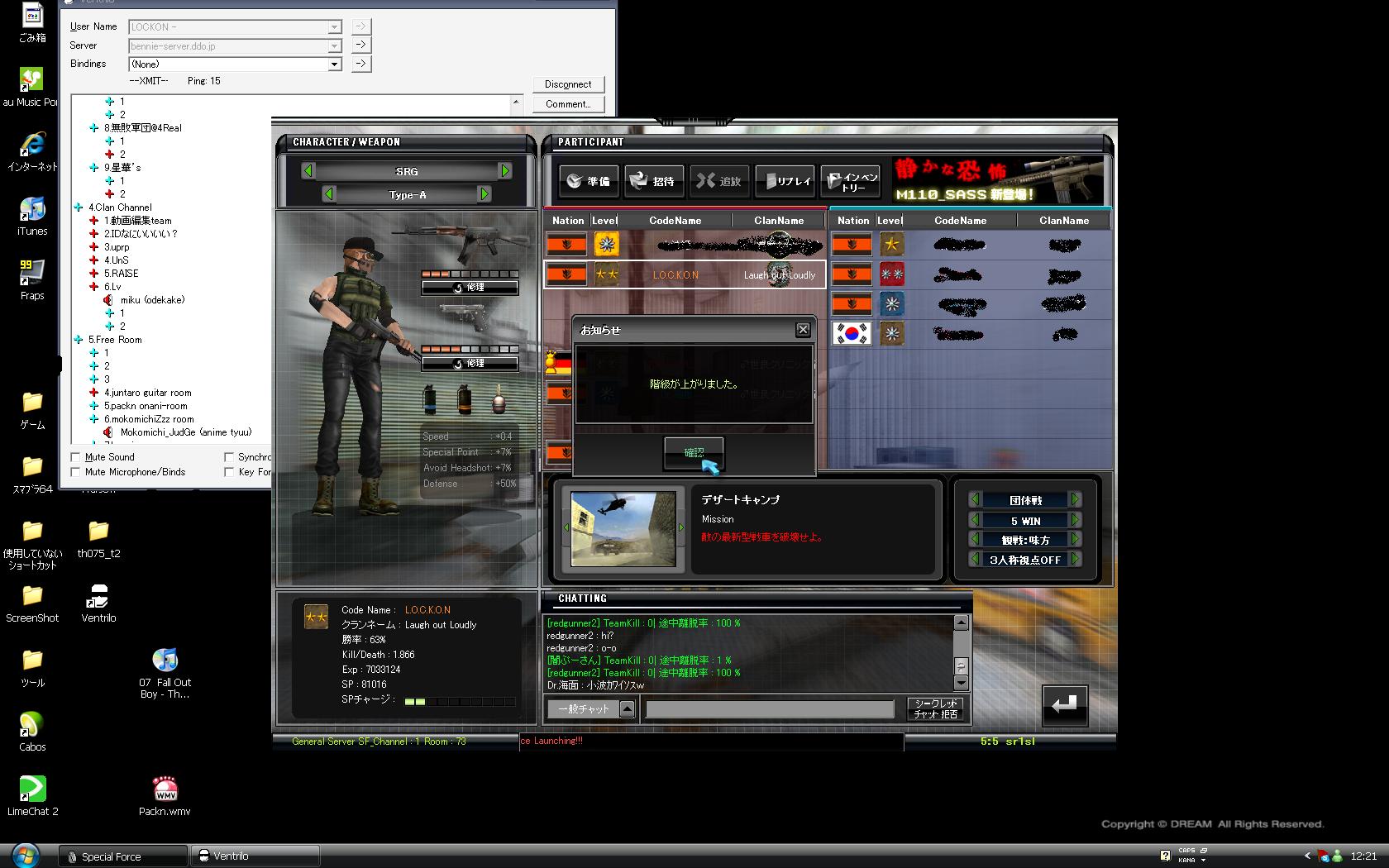The image size is (1389, 868).
Task: Click the シークレットチャット拒否 button
Action: coord(935,708)
